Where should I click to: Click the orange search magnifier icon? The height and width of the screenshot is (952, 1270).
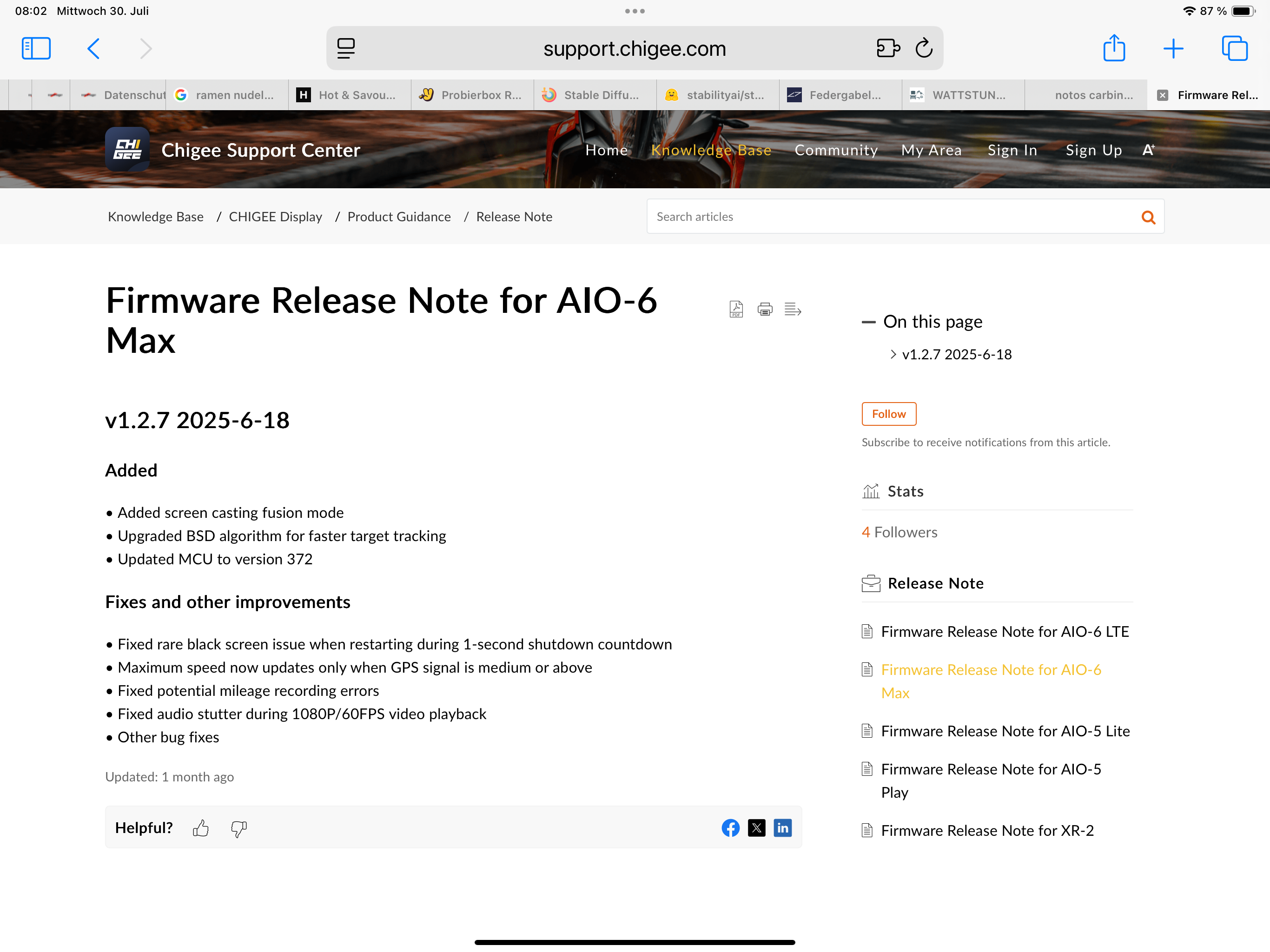1148,217
